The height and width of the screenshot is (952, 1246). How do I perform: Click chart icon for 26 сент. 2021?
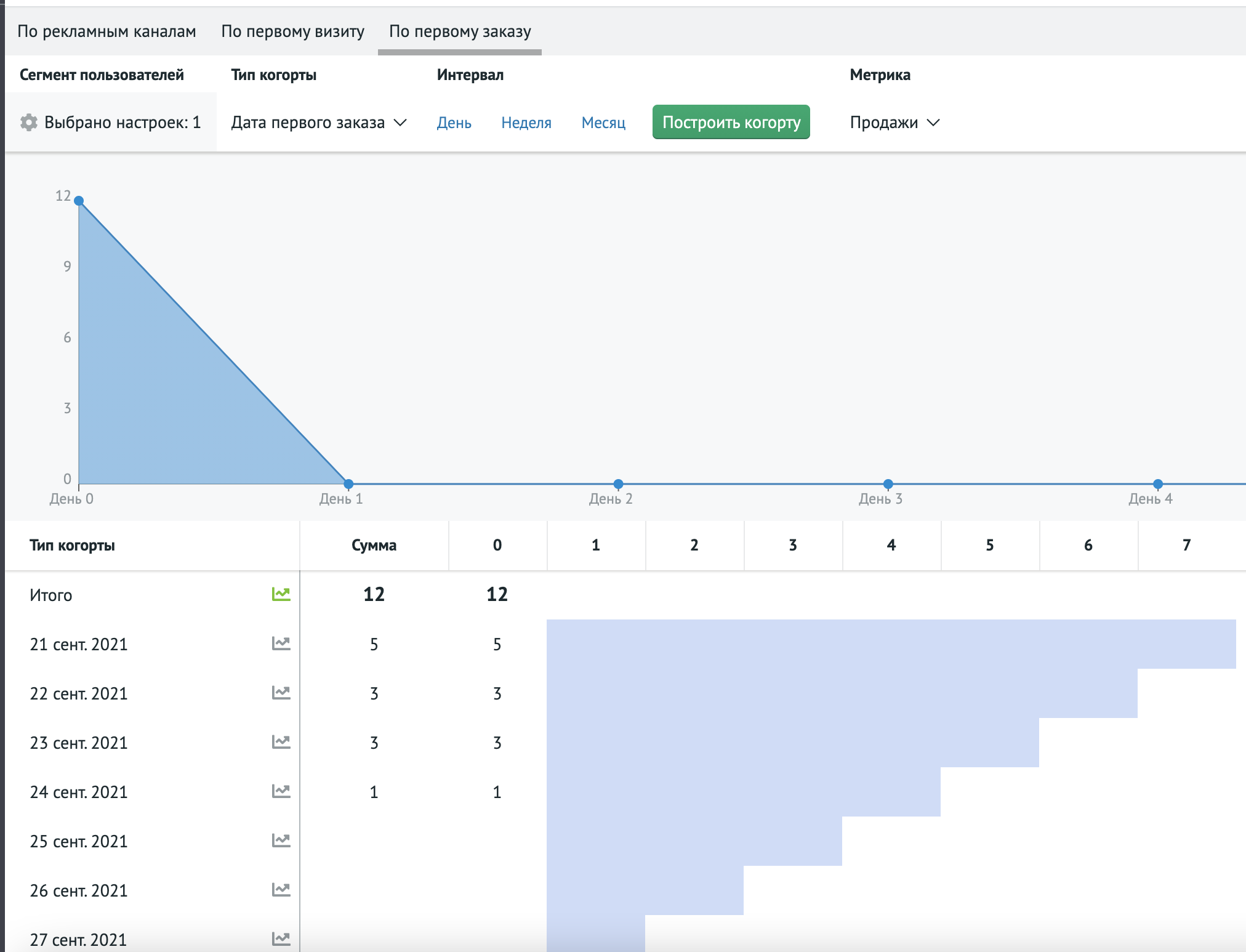281,890
